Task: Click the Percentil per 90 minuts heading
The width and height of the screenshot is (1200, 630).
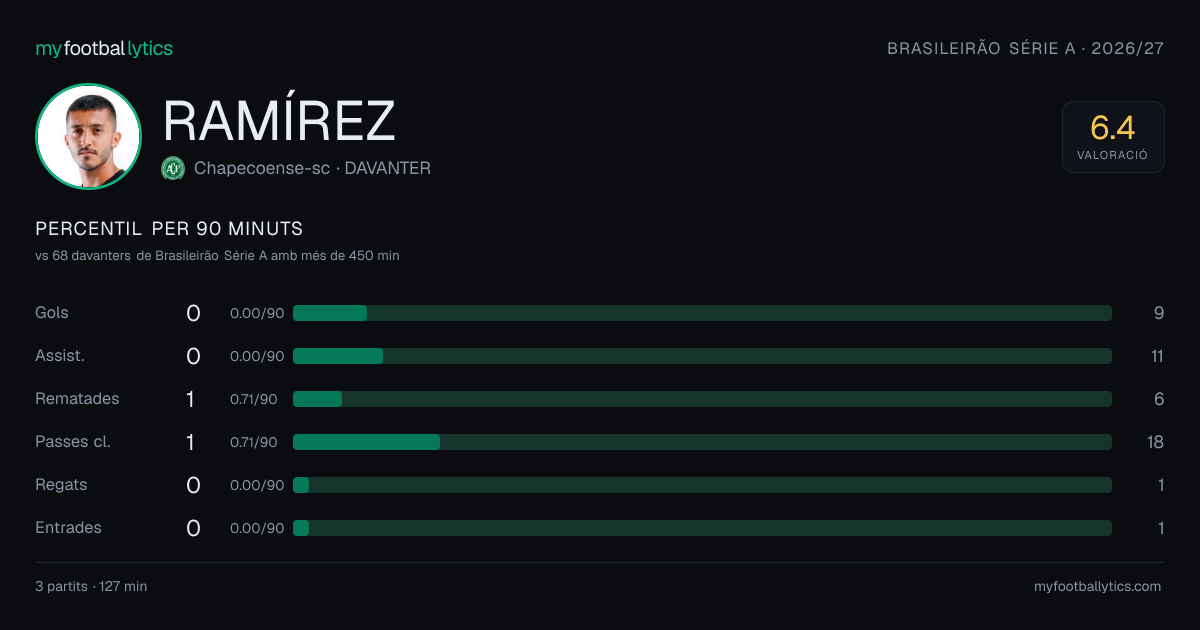Action: [x=169, y=228]
